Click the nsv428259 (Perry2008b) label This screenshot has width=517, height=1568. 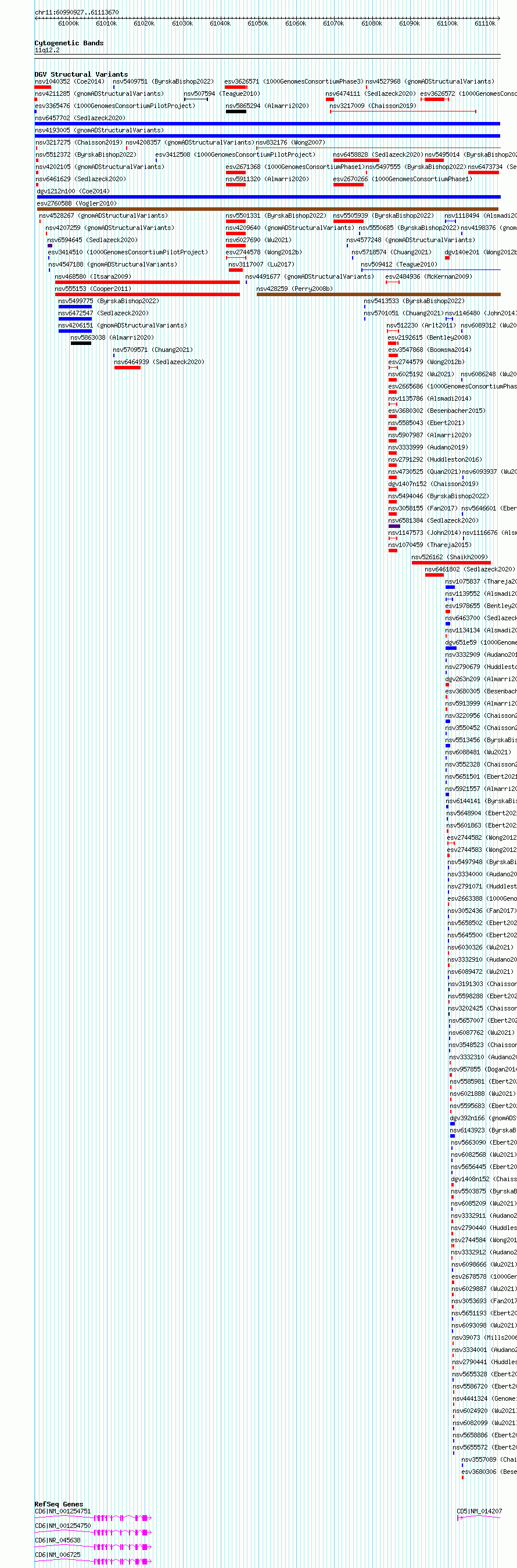pyautogui.click(x=295, y=289)
